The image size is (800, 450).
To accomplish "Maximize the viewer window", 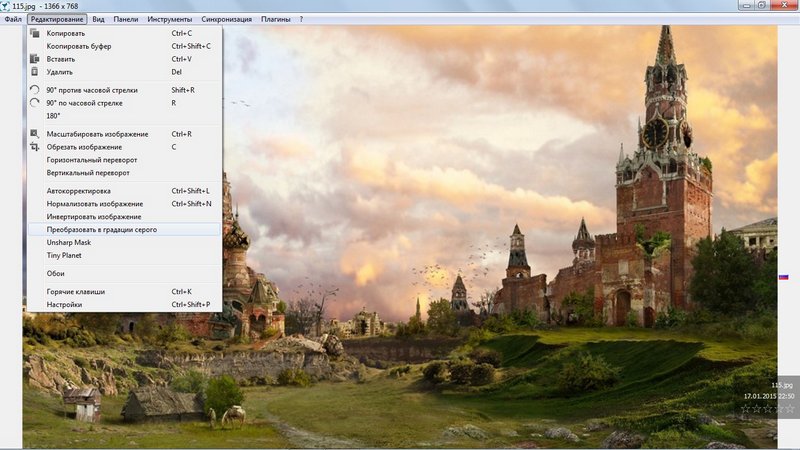I will [x=762, y=5].
